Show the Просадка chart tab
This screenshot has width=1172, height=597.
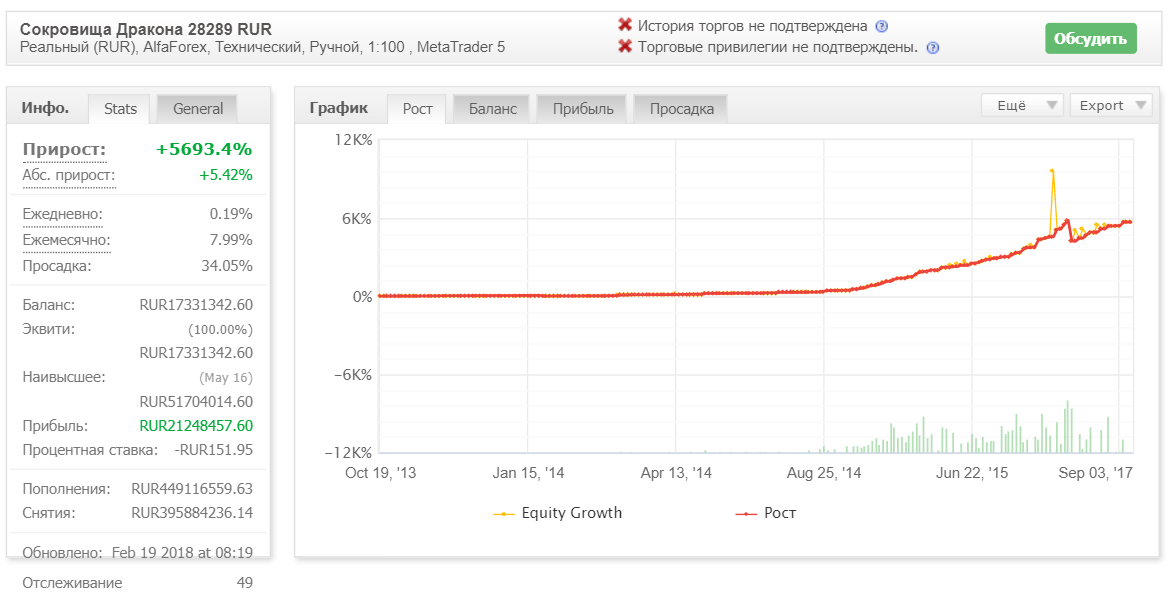point(681,109)
